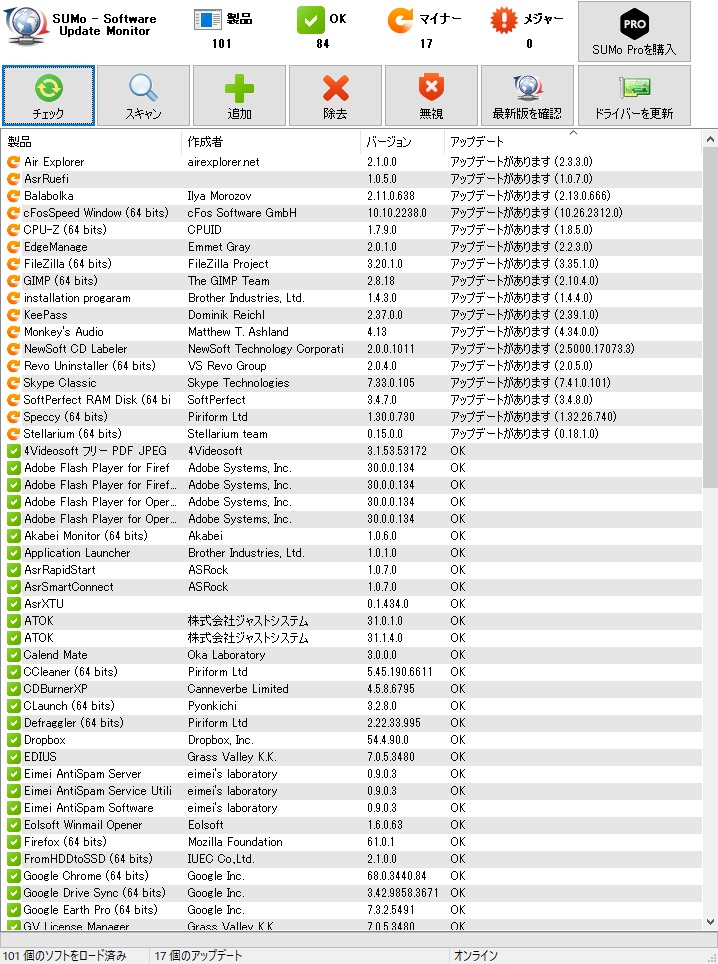Click the scrollbar down arrow
Image resolution: width=718 pixels, height=964 pixels.
click(710, 922)
